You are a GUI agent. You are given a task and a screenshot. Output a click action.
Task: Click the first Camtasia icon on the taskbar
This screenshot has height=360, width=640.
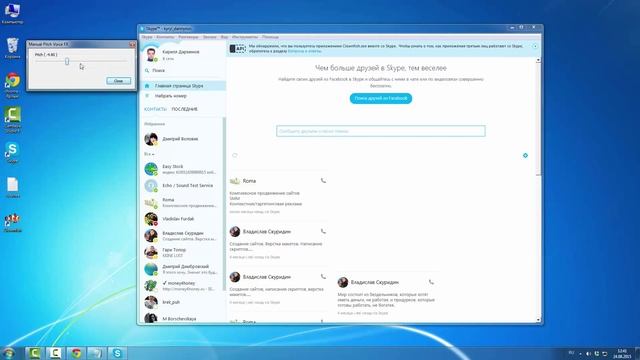click(34, 353)
